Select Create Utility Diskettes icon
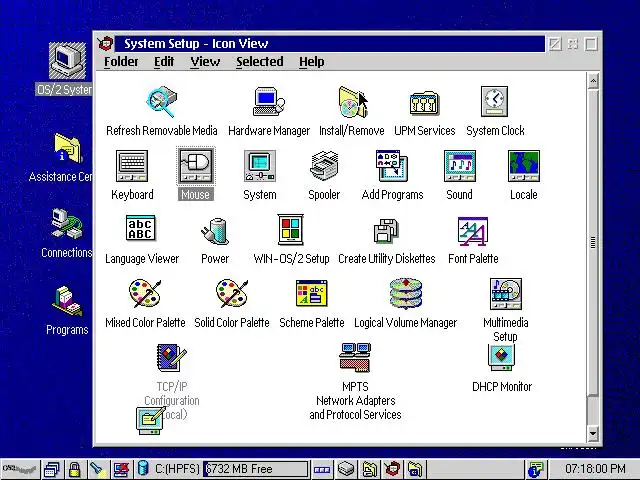This screenshot has width=640, height=480. (x=386, y=231)
